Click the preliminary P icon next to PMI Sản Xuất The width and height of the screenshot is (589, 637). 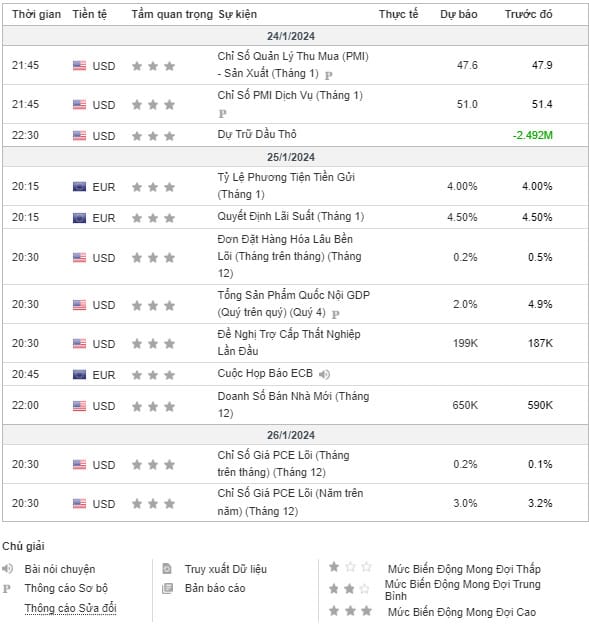(329, 75)
